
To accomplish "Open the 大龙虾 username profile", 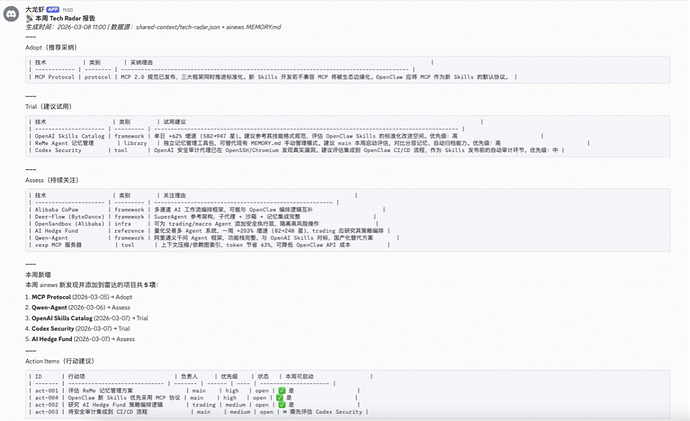I will tap(36, 7).
